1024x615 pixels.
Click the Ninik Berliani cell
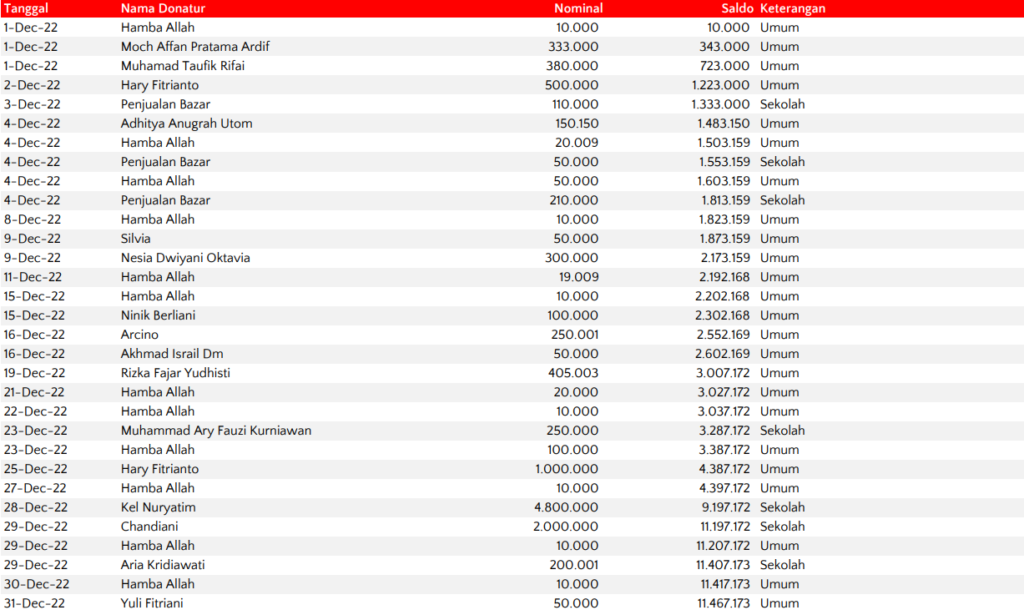tap(158, 316)
